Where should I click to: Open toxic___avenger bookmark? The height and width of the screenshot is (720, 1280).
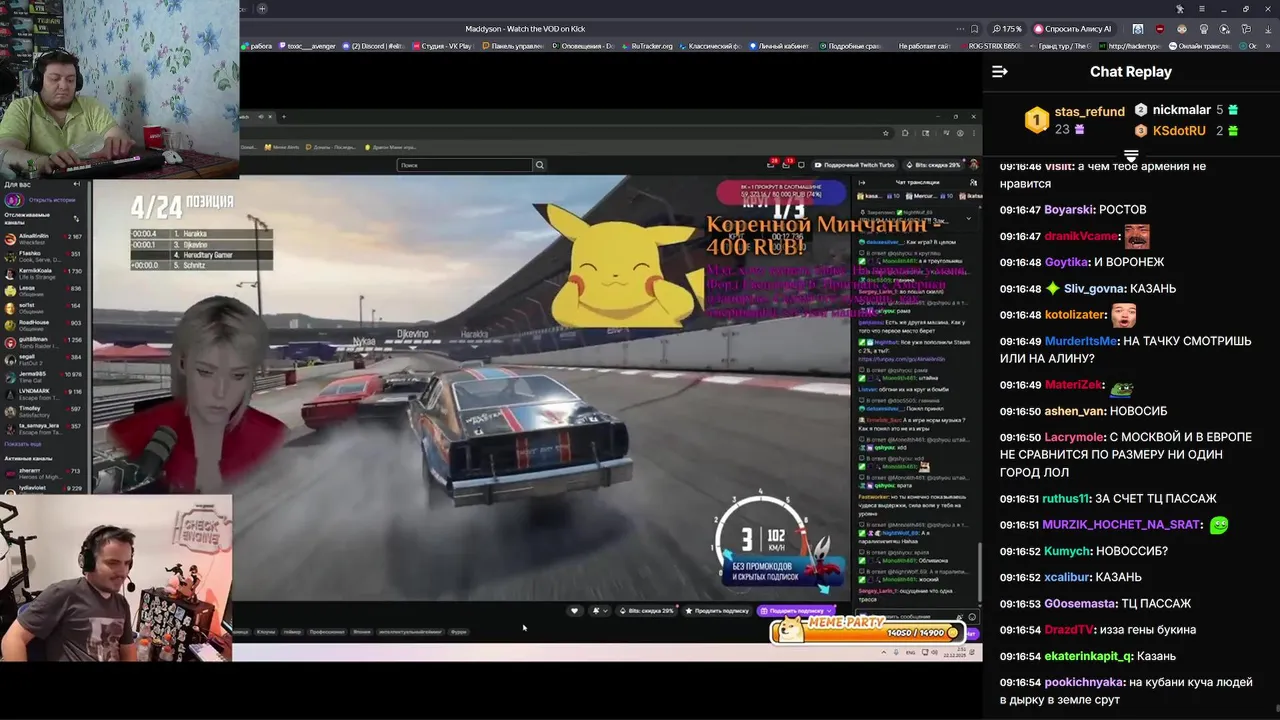[x=307, y=46]
